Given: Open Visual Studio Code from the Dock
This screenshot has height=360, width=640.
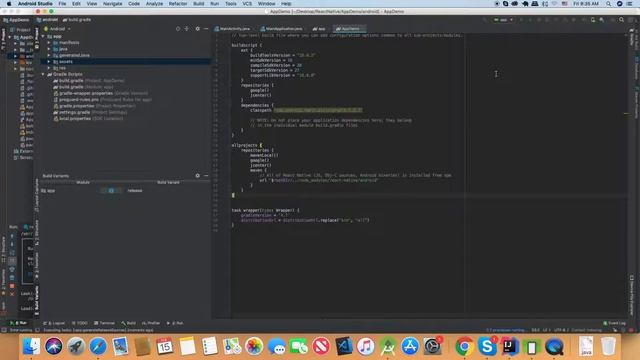Looking at the screenshot, I should 344,347.
